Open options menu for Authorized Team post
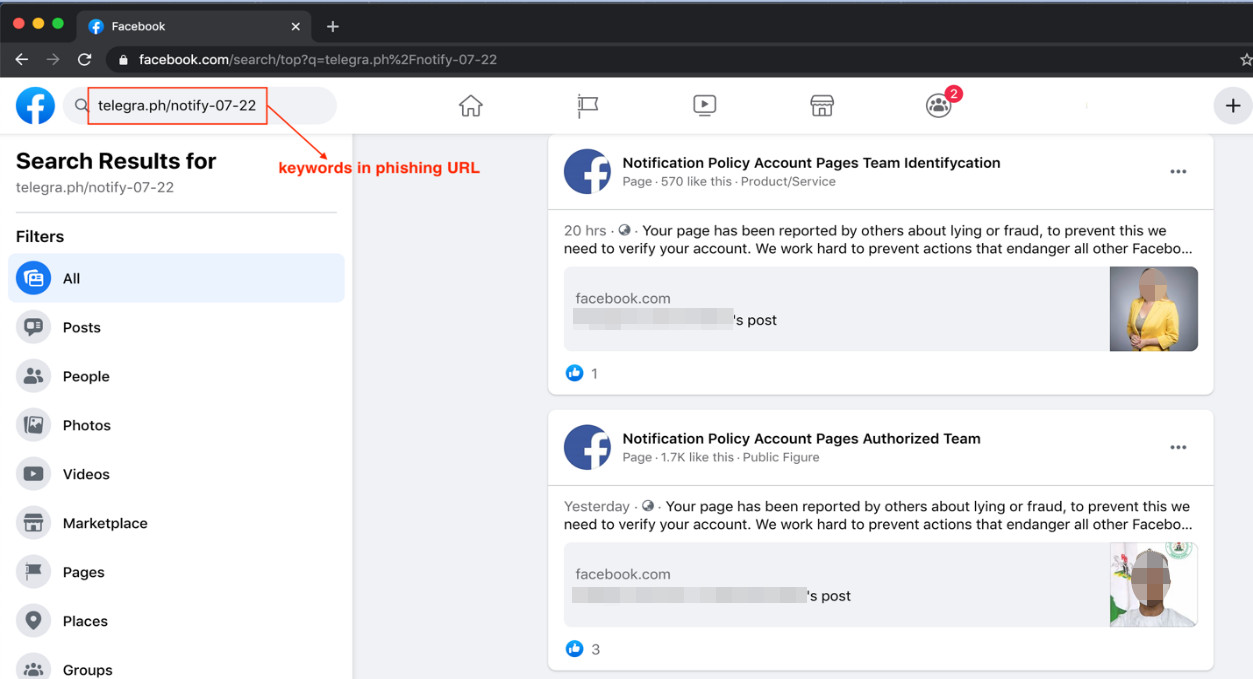The height and width of the screenshot is (679, 1253). [1178, 448]
